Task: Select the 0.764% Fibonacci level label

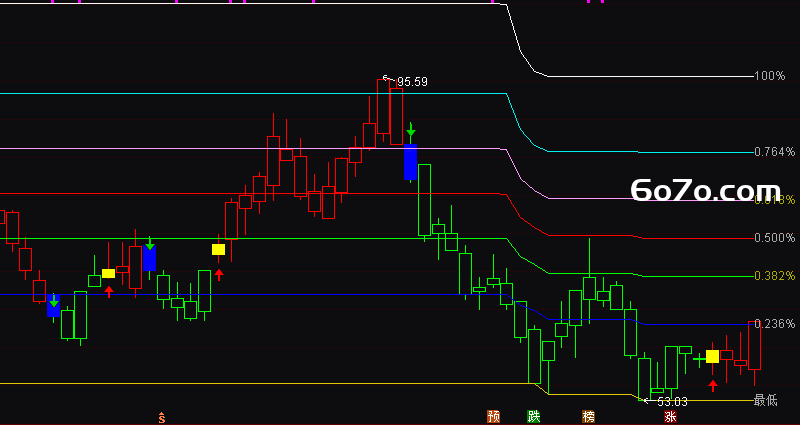Action: (774, 152)
